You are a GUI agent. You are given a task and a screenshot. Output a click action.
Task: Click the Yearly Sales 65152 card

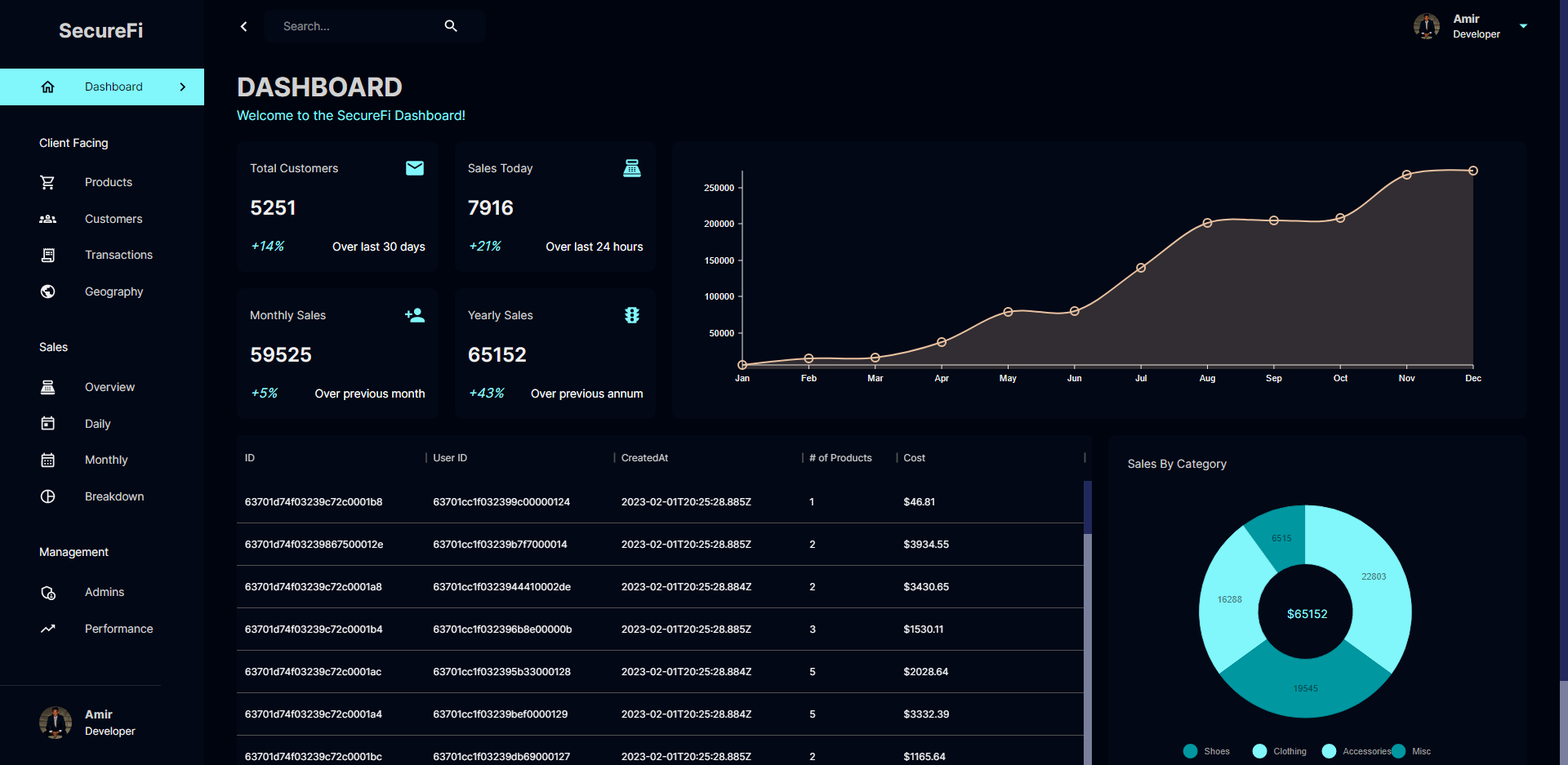(555, 354)
